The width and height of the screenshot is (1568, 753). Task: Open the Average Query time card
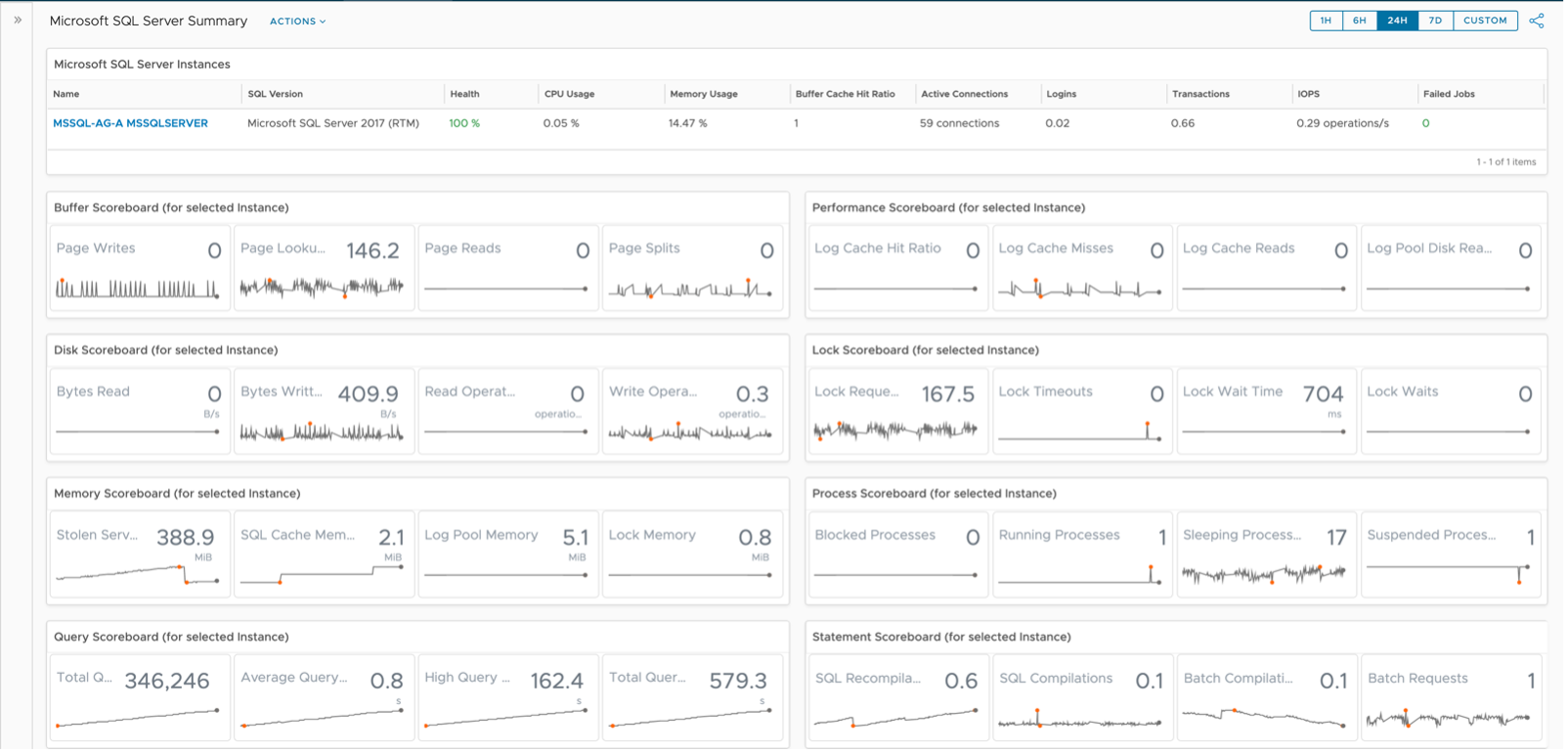click(x=324, y=698)
